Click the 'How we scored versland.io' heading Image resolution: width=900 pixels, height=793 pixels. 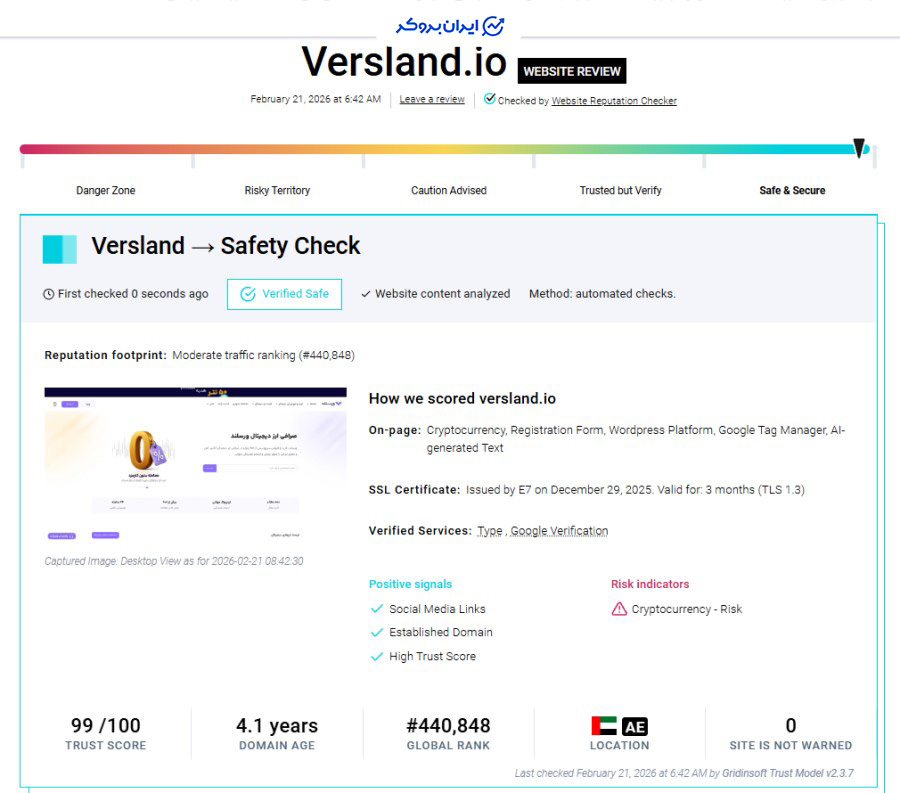[x=462, y=399]
